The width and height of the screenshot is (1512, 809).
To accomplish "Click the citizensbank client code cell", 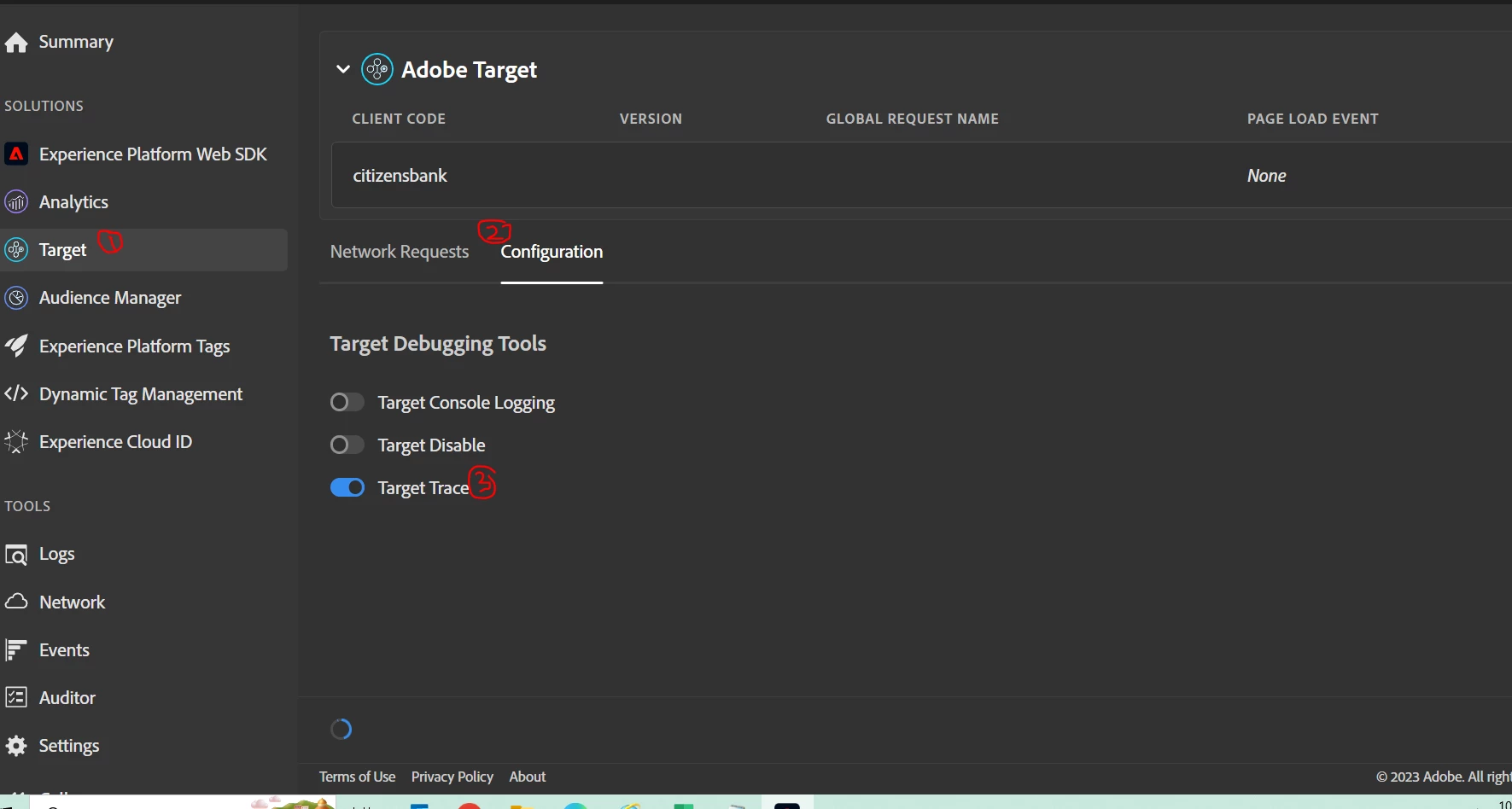I will [x=400, y=176].
